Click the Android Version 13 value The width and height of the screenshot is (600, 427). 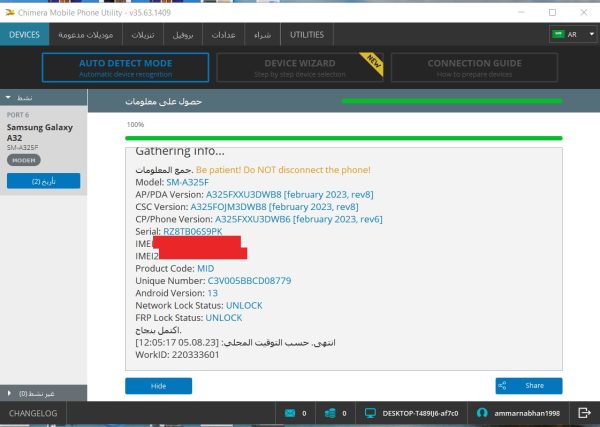coord(212,293)
